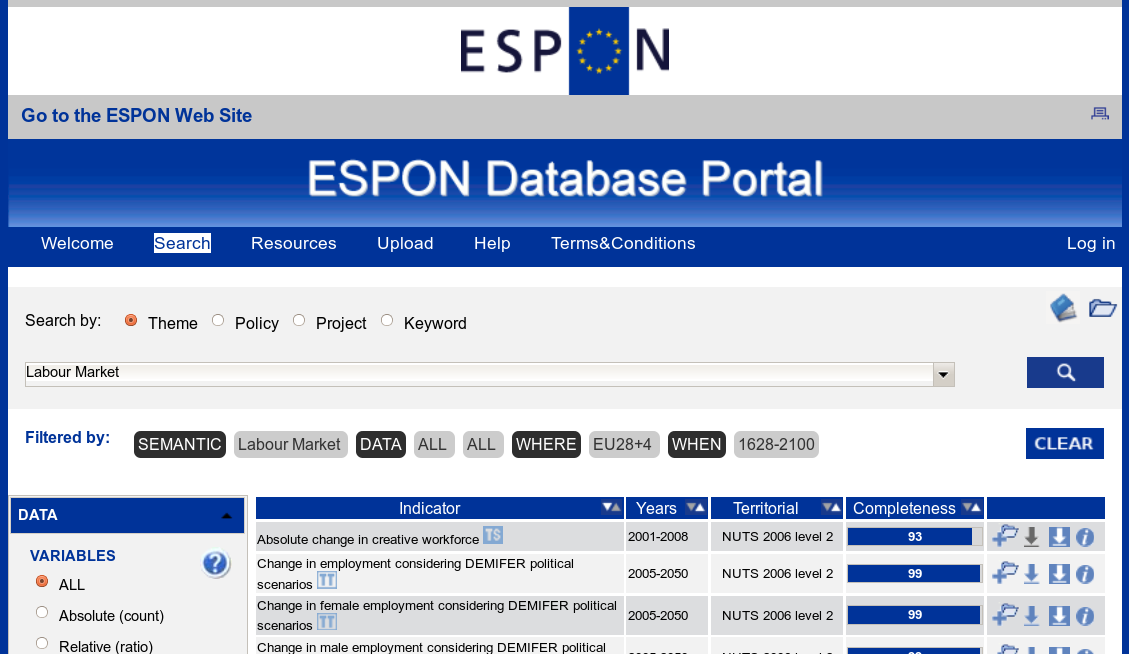The width and height of the screenshot is (1129, 654).
Task: Click completeness bar 99 for Change in female employment
Action: click(x=914, y=615)
